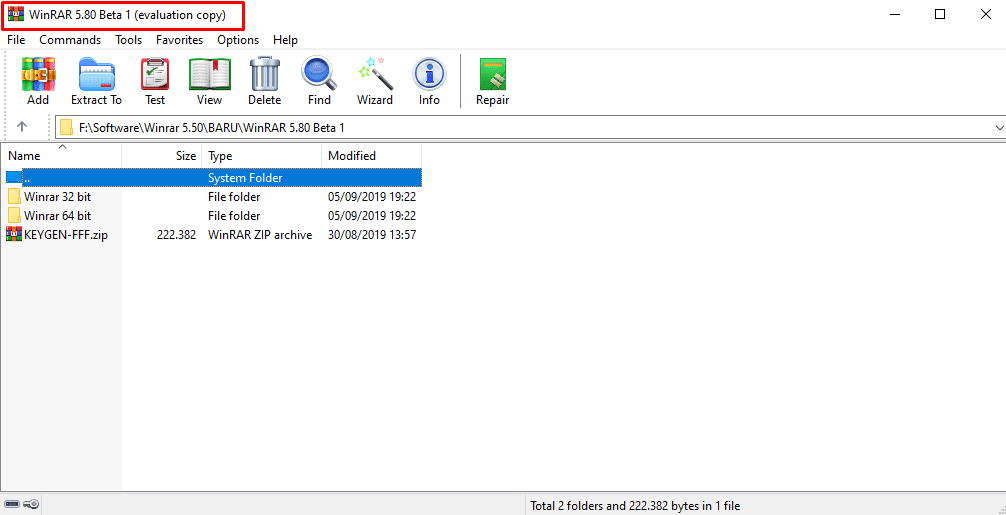Screen dimensions: 1006x515
Task: Click the Winrar 64 bit folder icon
Action: (x=14, y=215)
